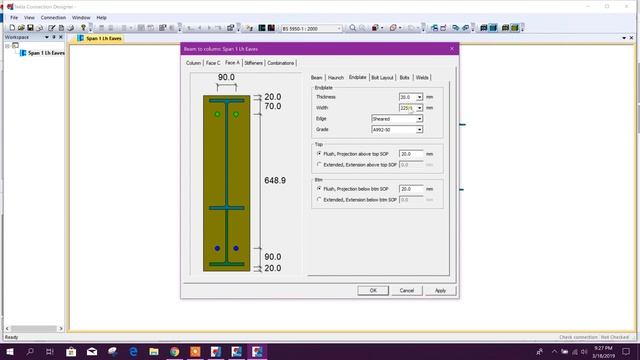
Task: Open Edge browser from taskbar
Action: pyautogui.click(x=133, y=351)
